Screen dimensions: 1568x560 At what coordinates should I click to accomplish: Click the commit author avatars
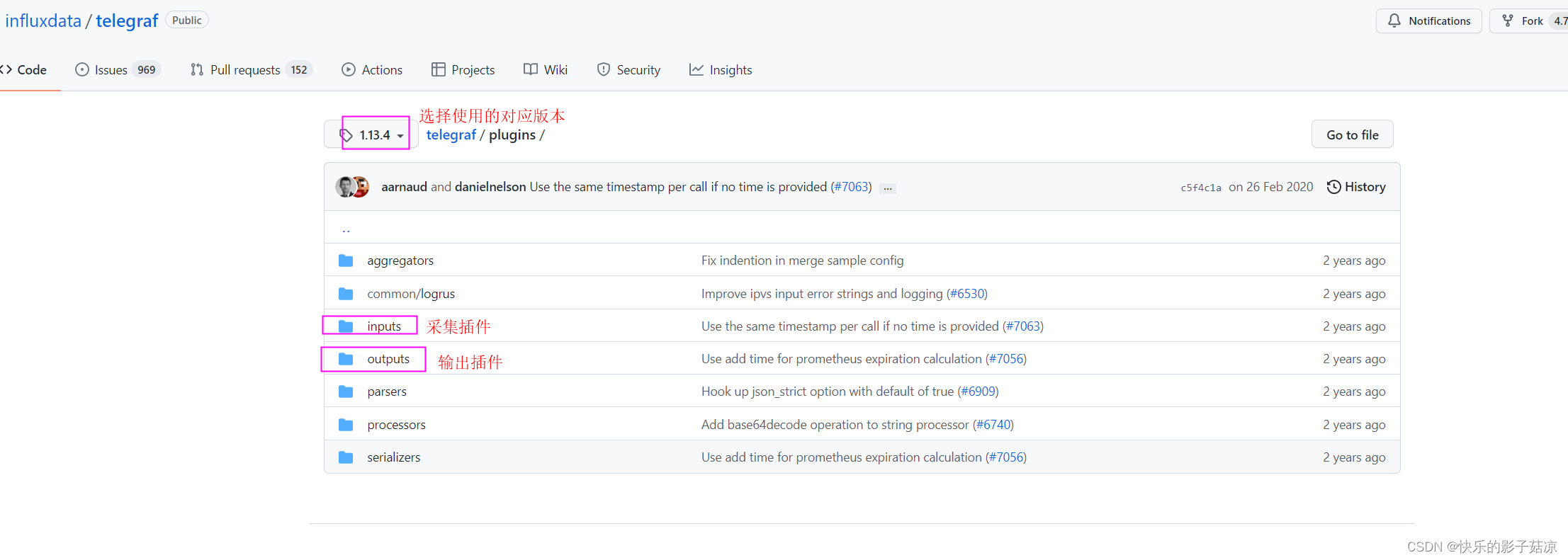353,187
